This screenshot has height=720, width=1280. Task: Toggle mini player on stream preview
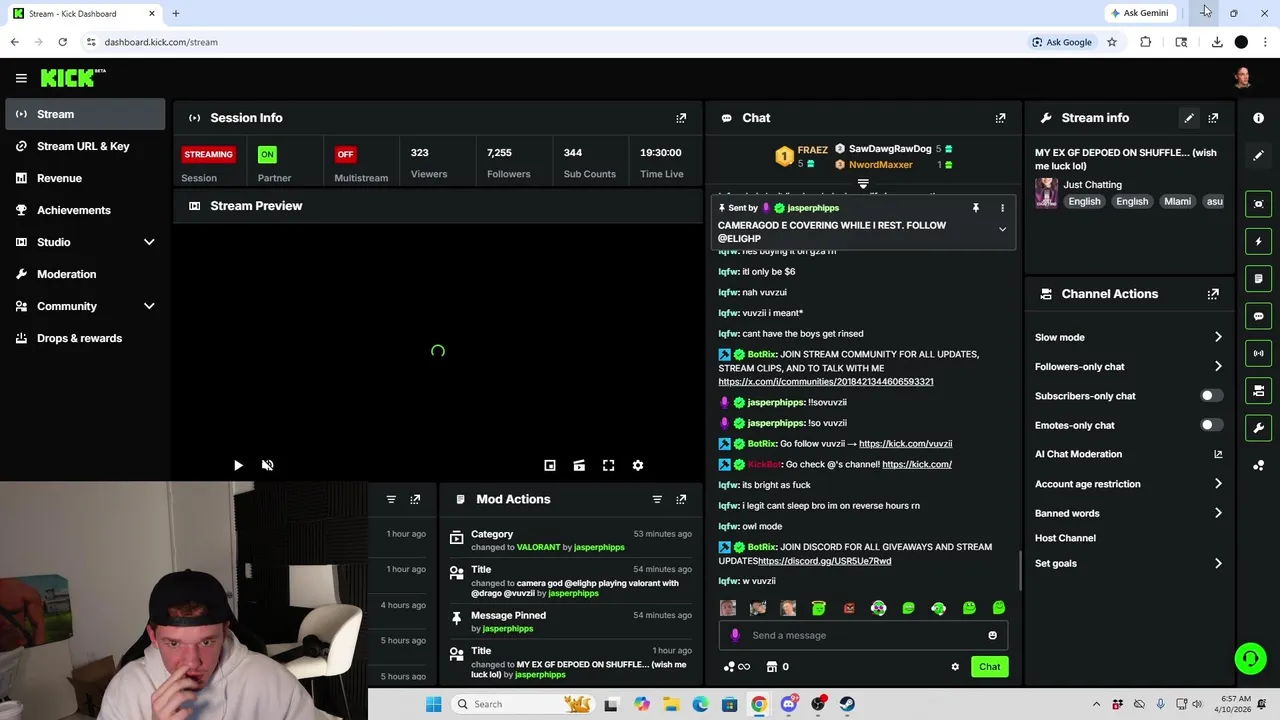(x=550, y=465)
